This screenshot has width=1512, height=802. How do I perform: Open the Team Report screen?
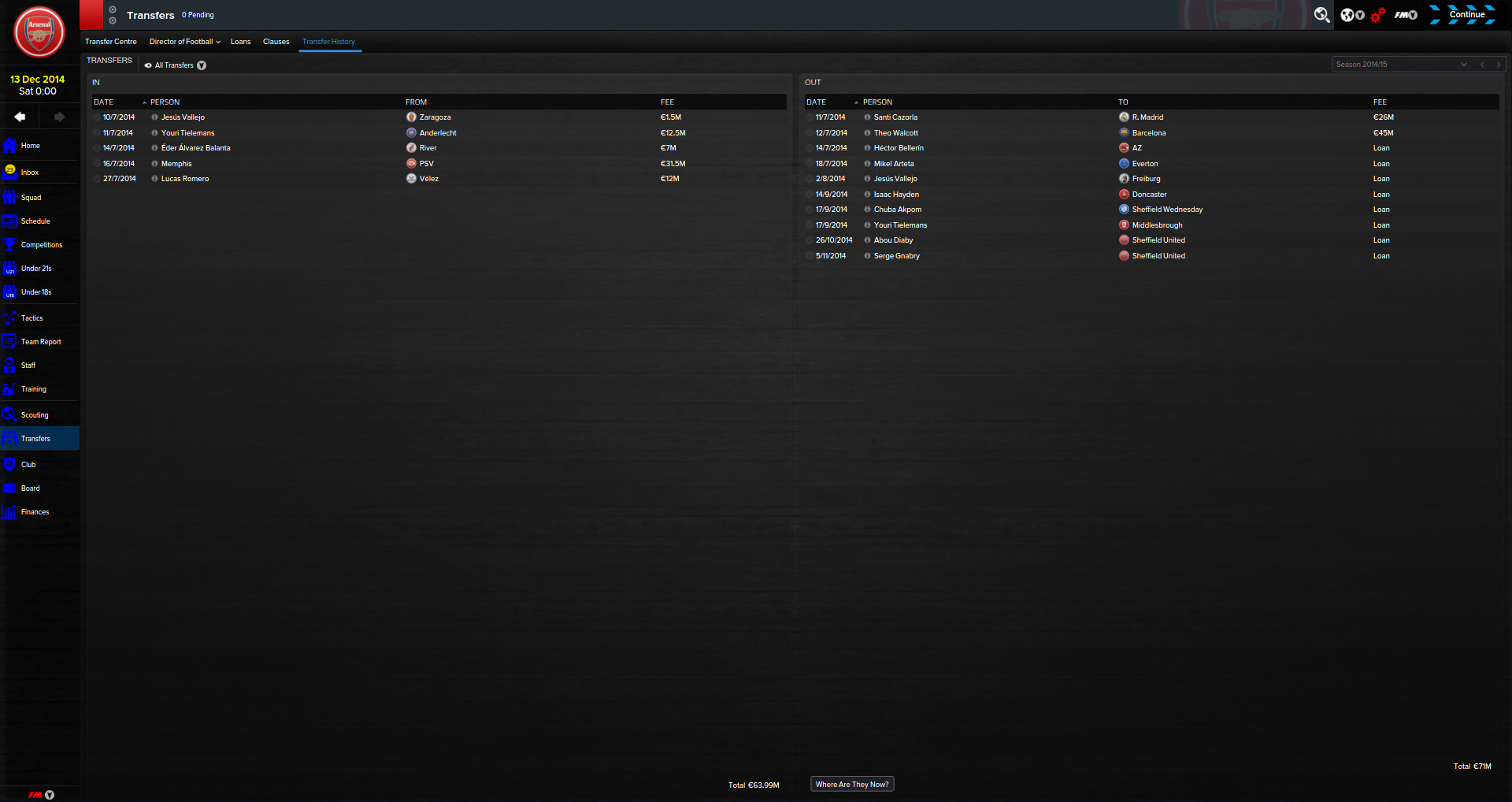(x=39, y=342)
